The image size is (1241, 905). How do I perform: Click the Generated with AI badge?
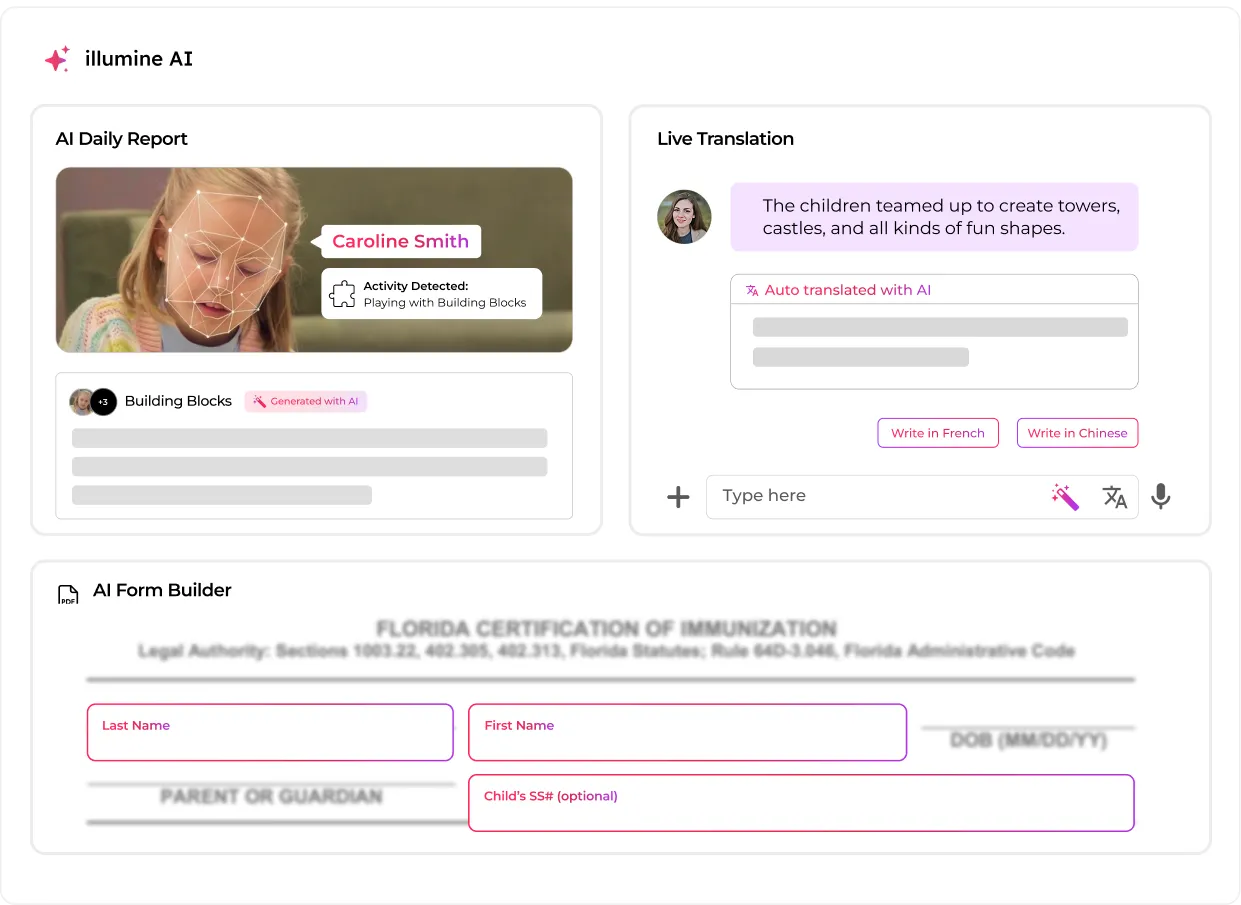[306, 401]
